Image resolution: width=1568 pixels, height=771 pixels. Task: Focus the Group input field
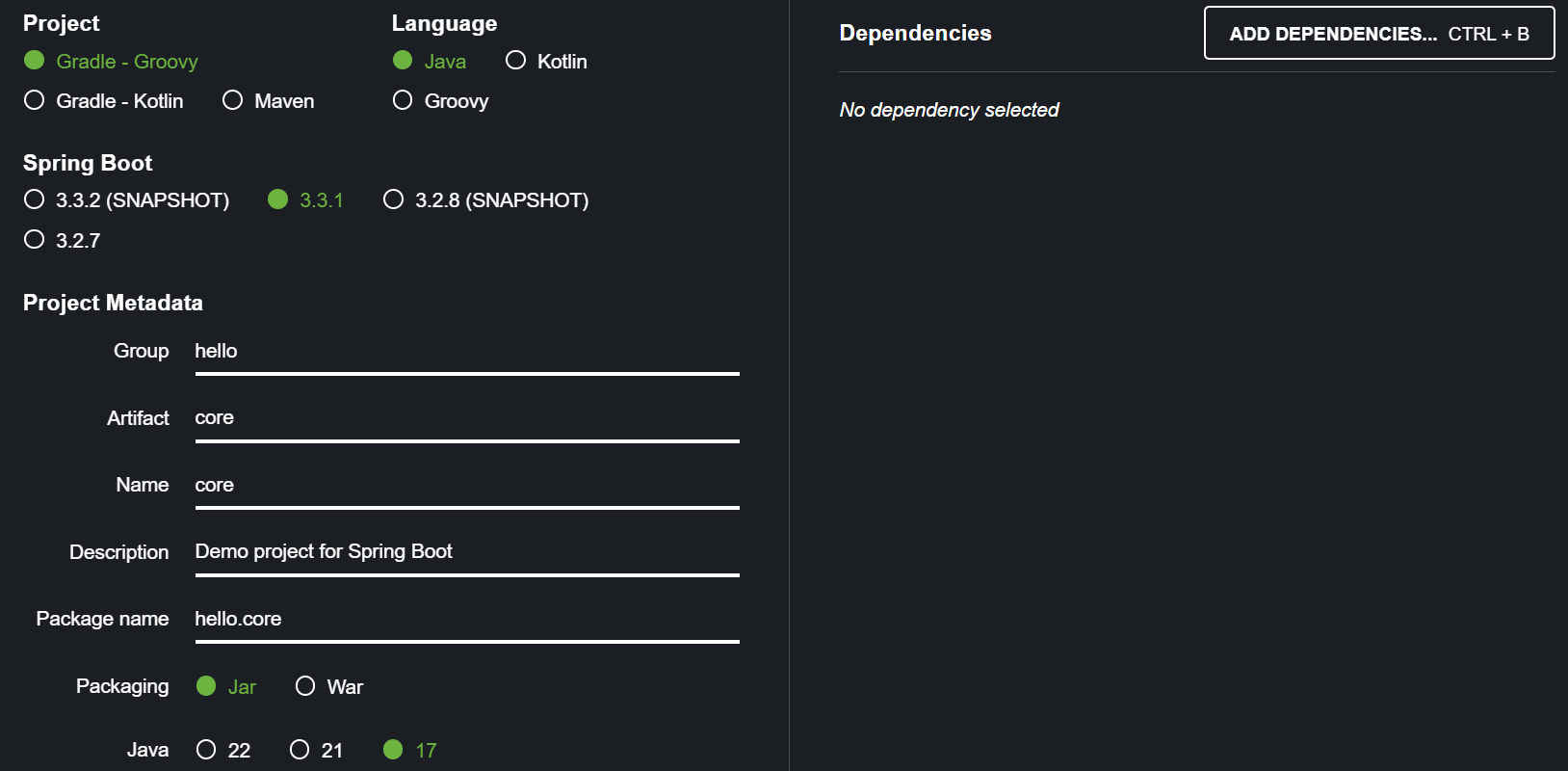tap(466, 352)
